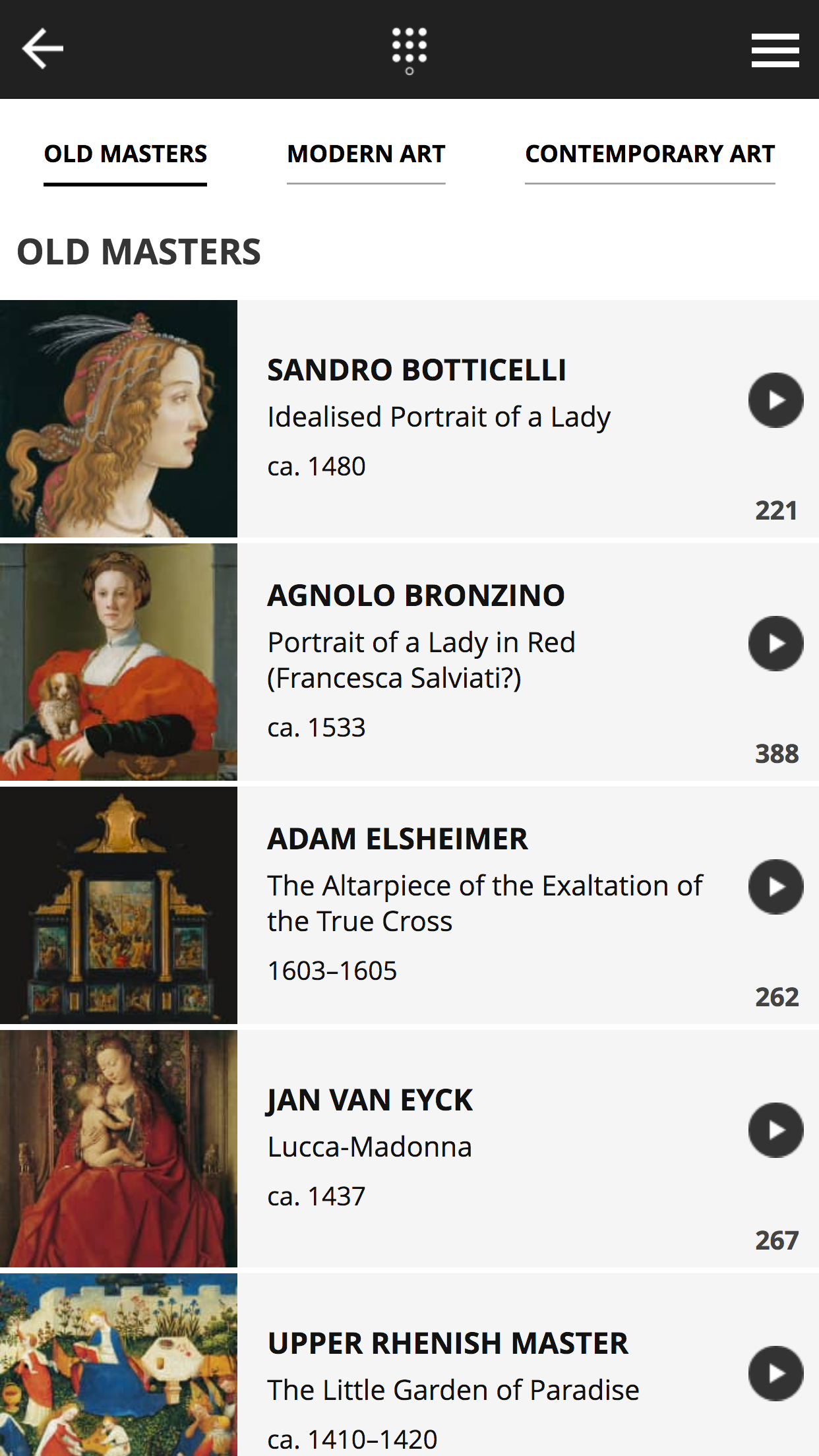The image size is (819, 1456).
Task: Open 'Idealised Portrait of a Lady' title
Action: 439,417
